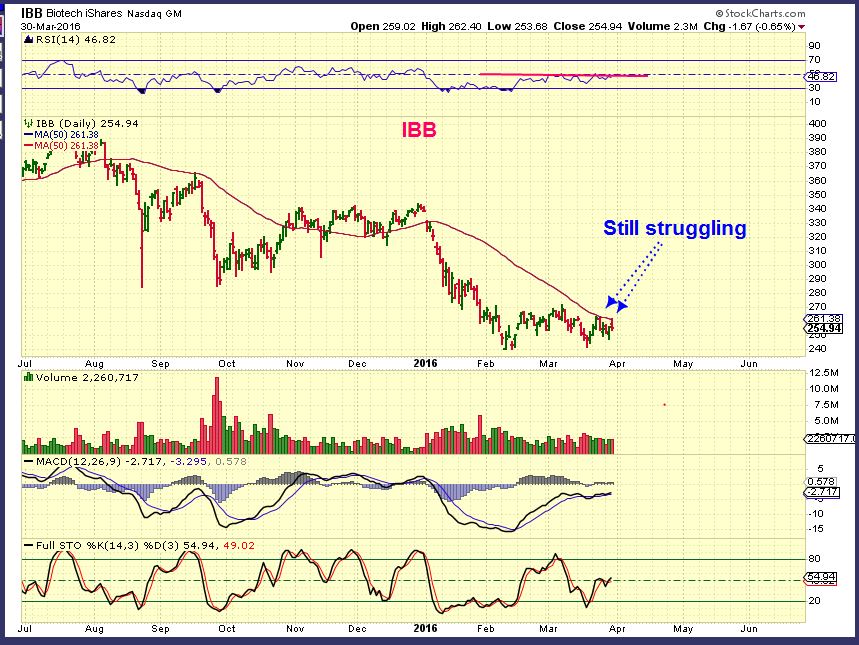This screenshot has height=645, width=859.
Task: Click the 12.5M level on the volume axis
Action: pyautogui.click(x=823, y=373)
